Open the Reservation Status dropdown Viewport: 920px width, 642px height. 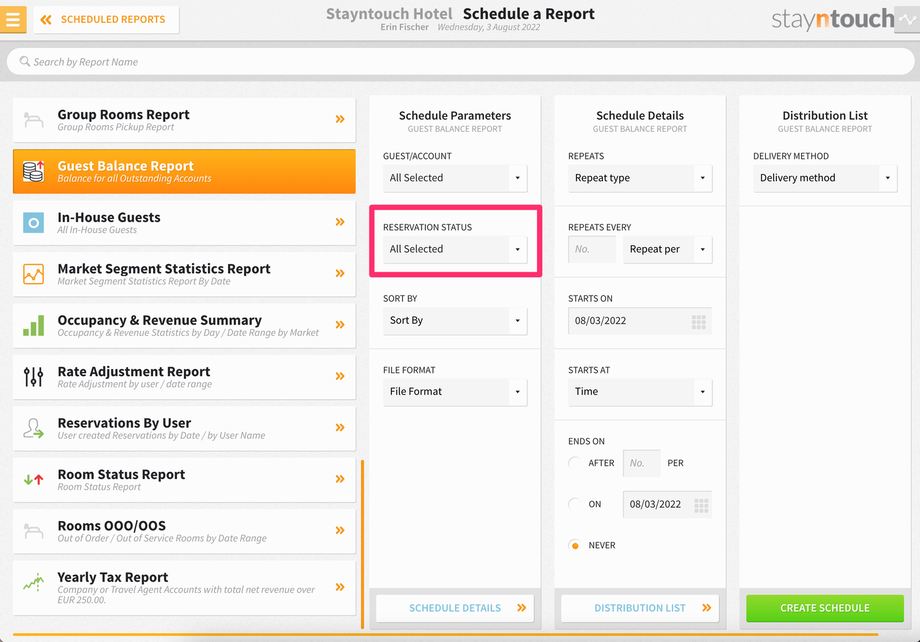tap(455, 249)
